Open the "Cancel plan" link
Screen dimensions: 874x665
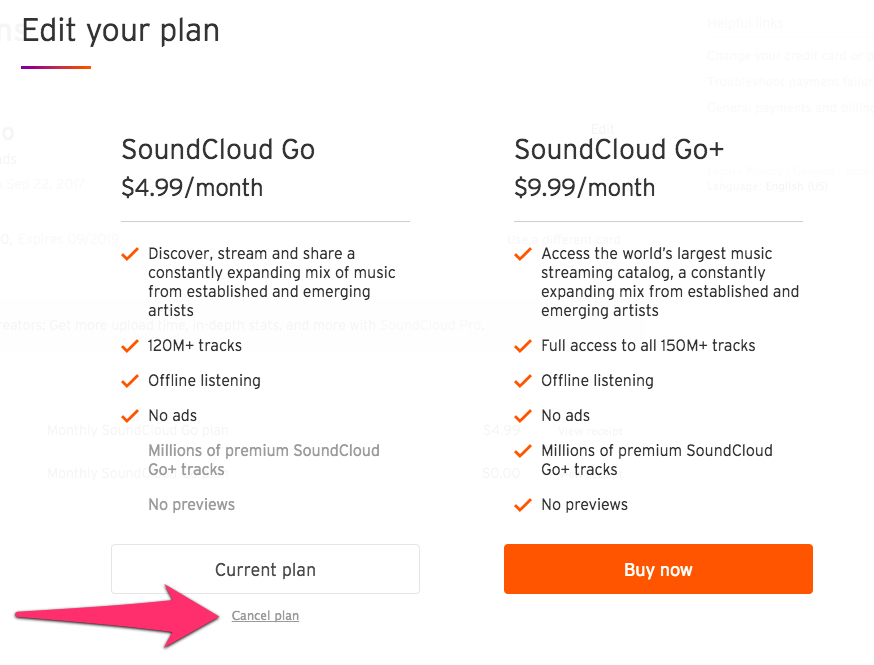[265, 615]
